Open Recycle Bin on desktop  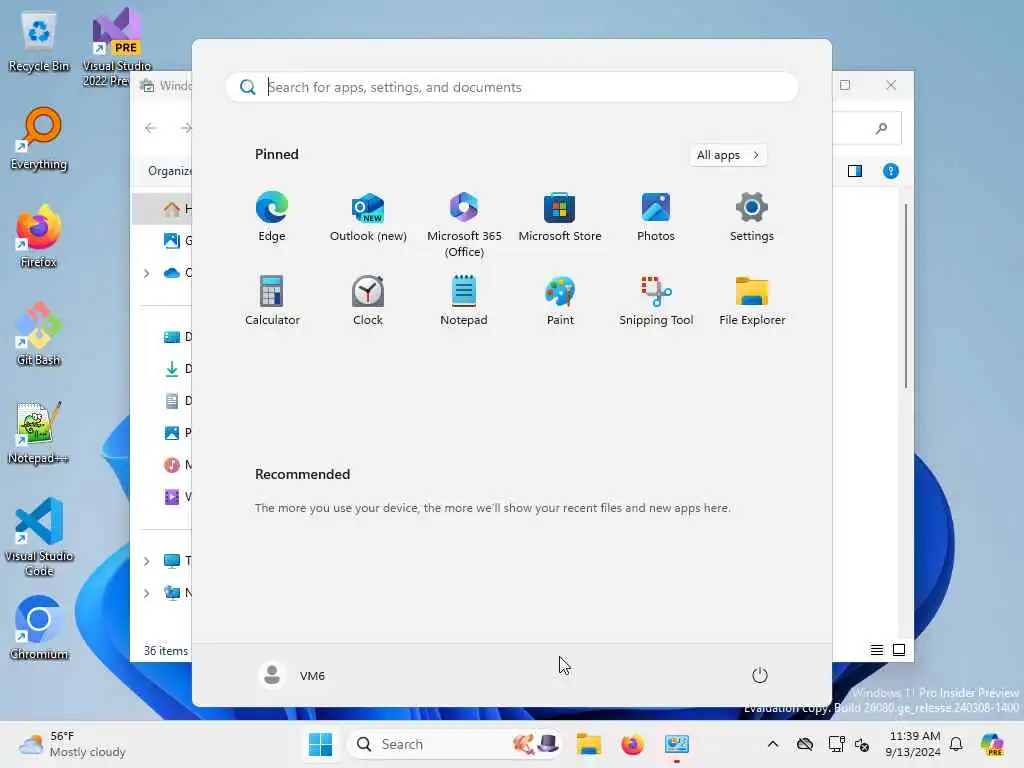[39, 41]
